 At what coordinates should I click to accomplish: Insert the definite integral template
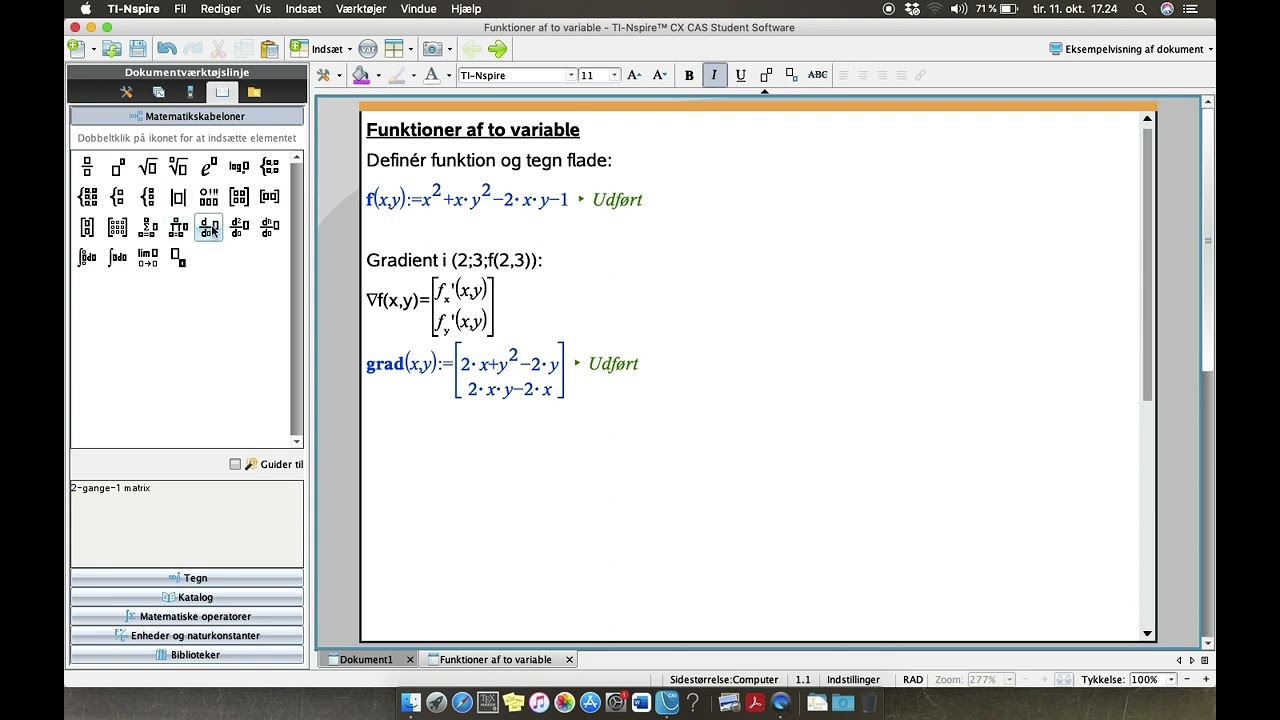point(87,258)
